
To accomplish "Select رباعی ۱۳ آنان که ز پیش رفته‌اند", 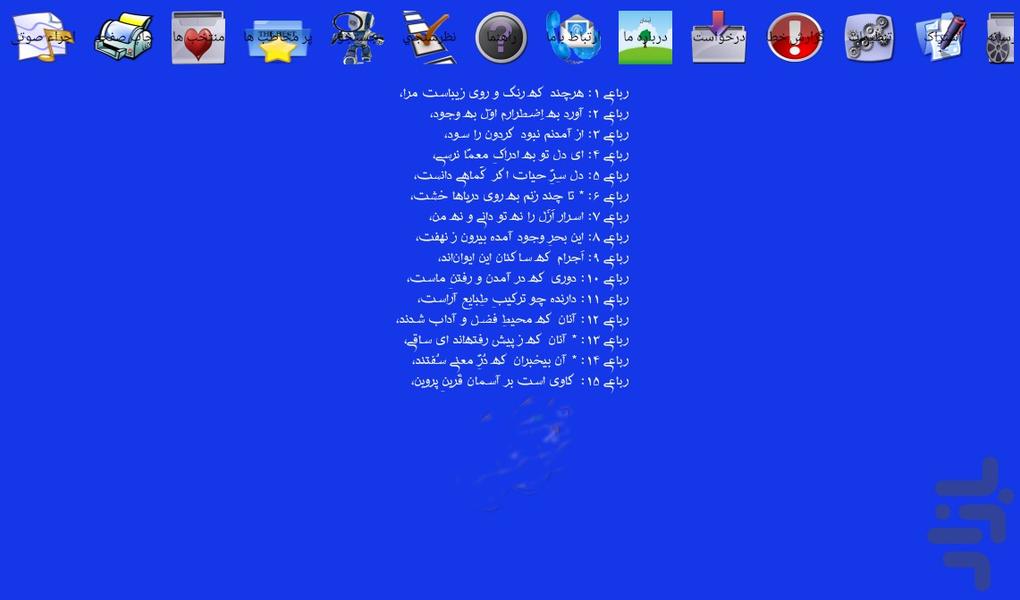I will 517,340.
